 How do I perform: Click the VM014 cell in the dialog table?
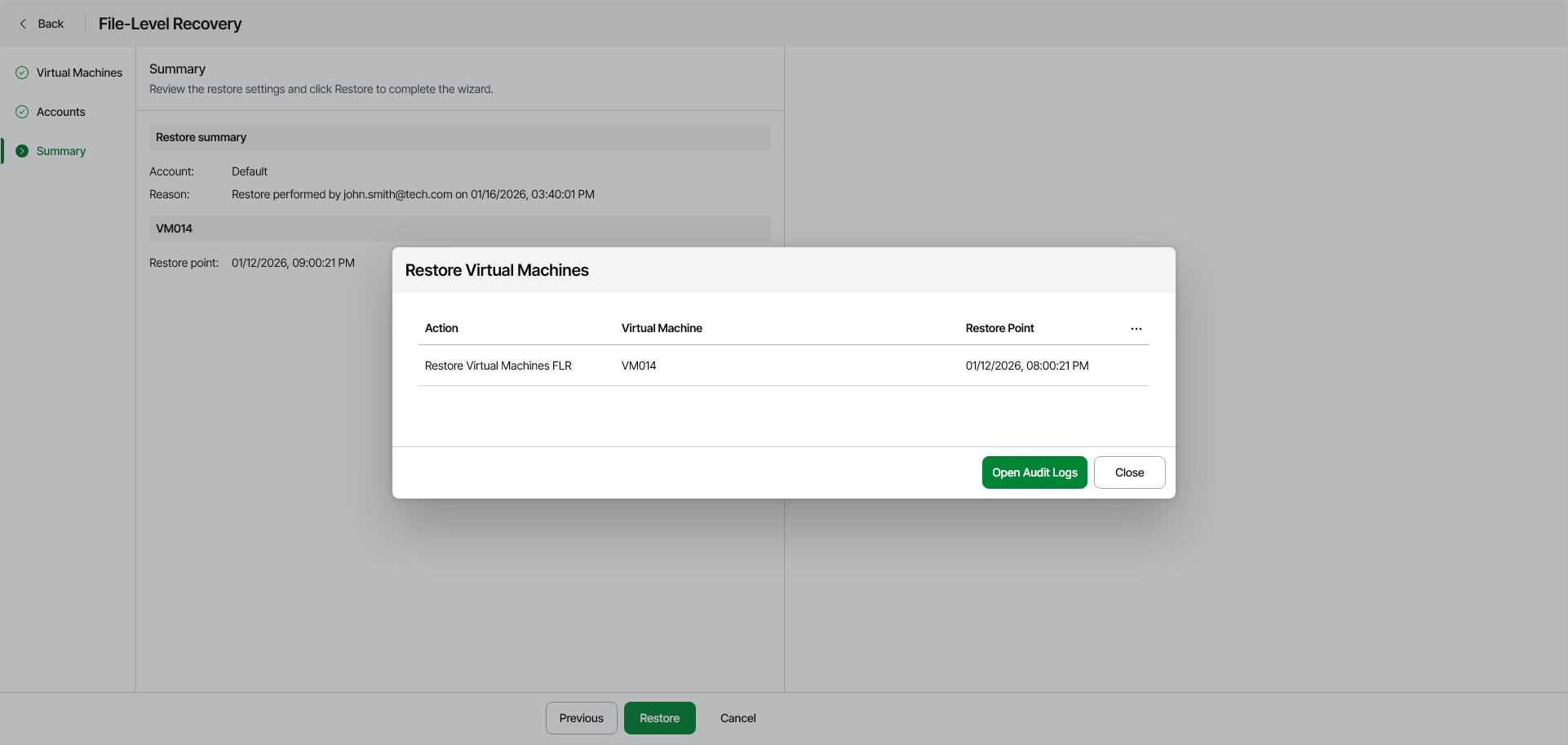(x=639, y=366)
